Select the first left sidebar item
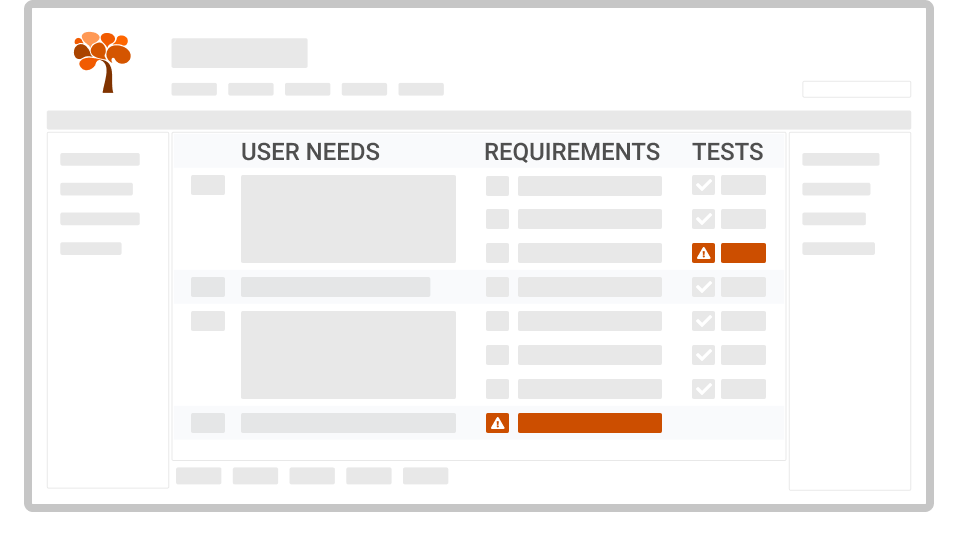The height and width of the screenshot is (540, 958). coord(100,159)
